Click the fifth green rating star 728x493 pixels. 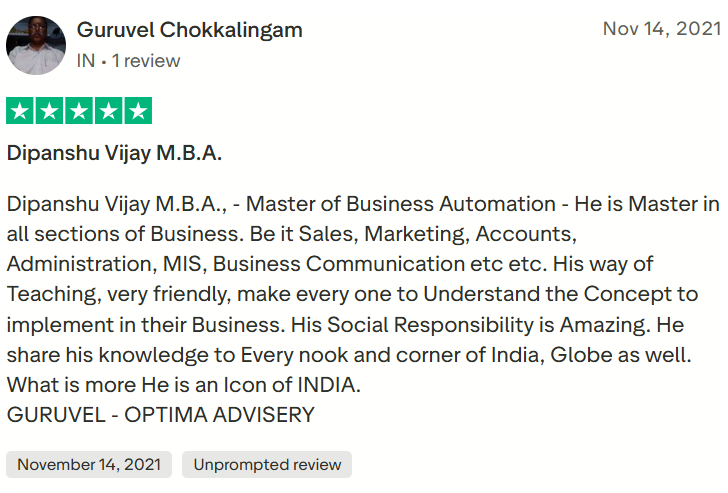(x=138, y=110)
